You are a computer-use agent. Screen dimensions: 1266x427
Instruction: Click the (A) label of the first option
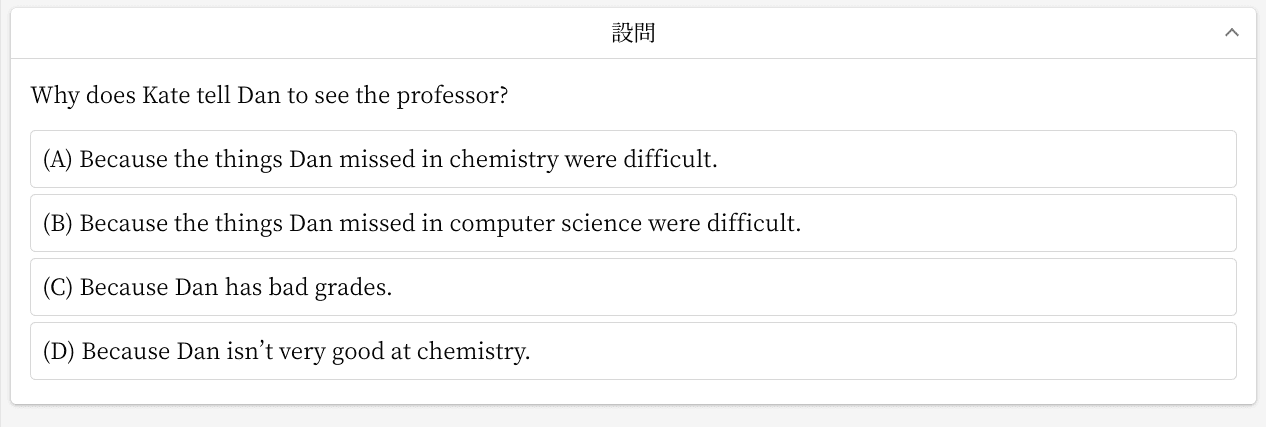tap(58, 160)
